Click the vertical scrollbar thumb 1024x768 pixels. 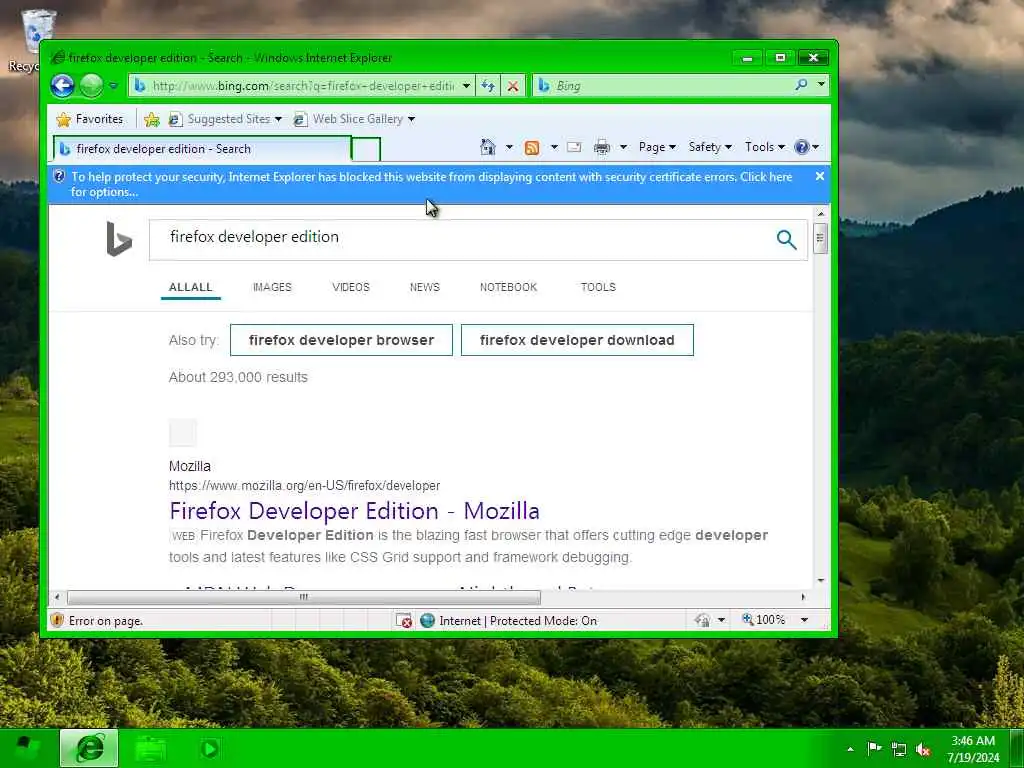[x=821, y=238]
